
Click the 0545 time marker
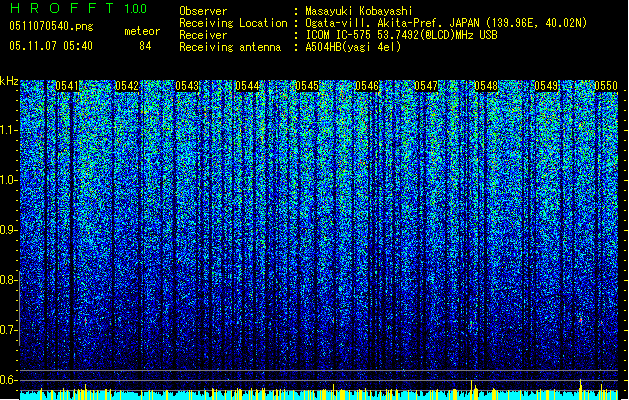tap(307, 86)
